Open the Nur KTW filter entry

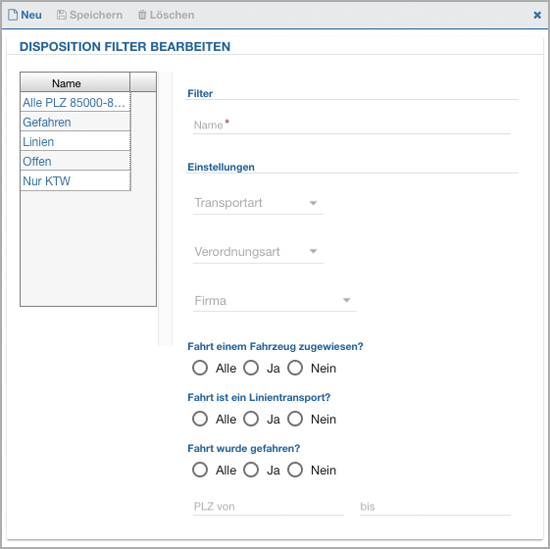coord(75,181)
